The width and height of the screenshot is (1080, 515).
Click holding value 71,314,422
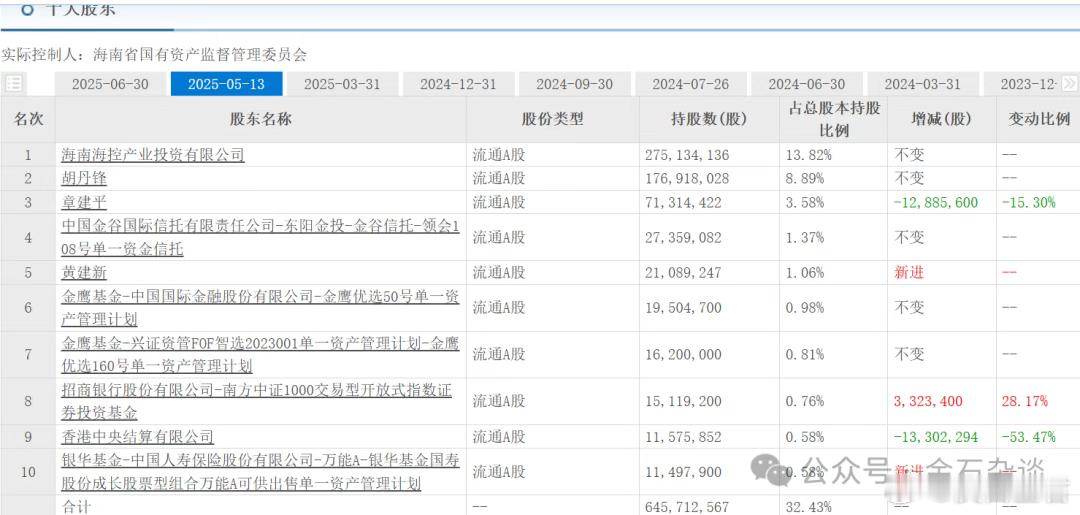pos(683,202)
